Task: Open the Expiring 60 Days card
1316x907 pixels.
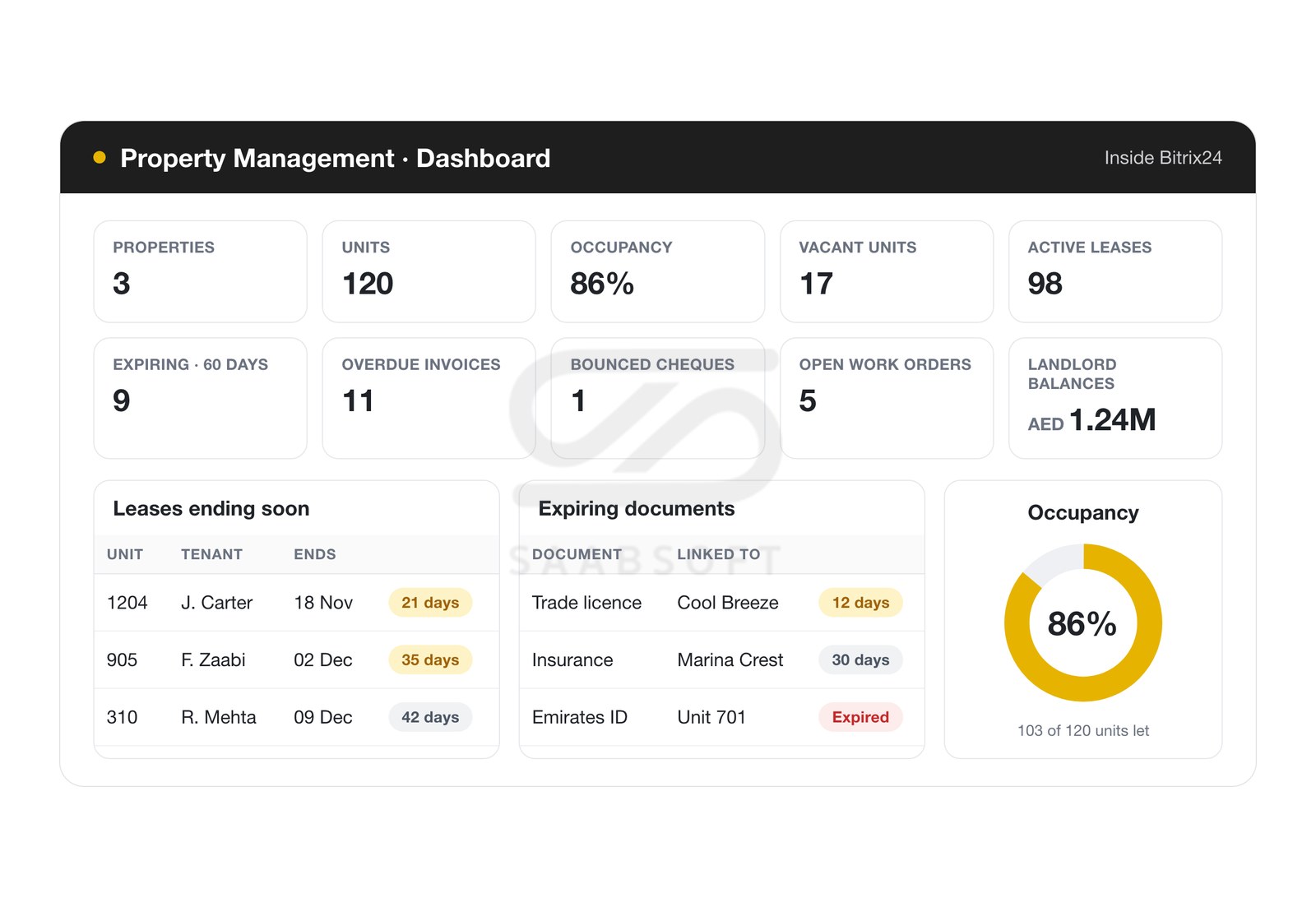Action: click(200, 398)
